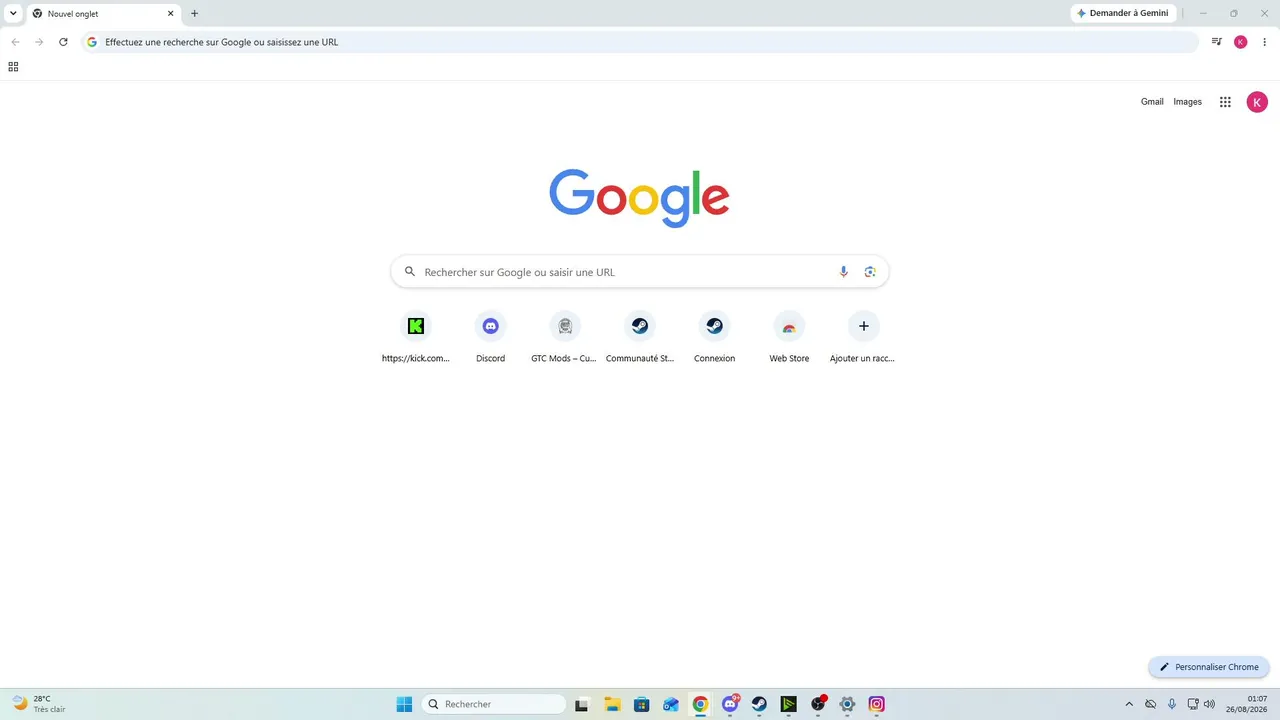This screenshot has width=1280, height=720.
Task: Open Task View in the taskbar
Action: click(x=582, y=704)
